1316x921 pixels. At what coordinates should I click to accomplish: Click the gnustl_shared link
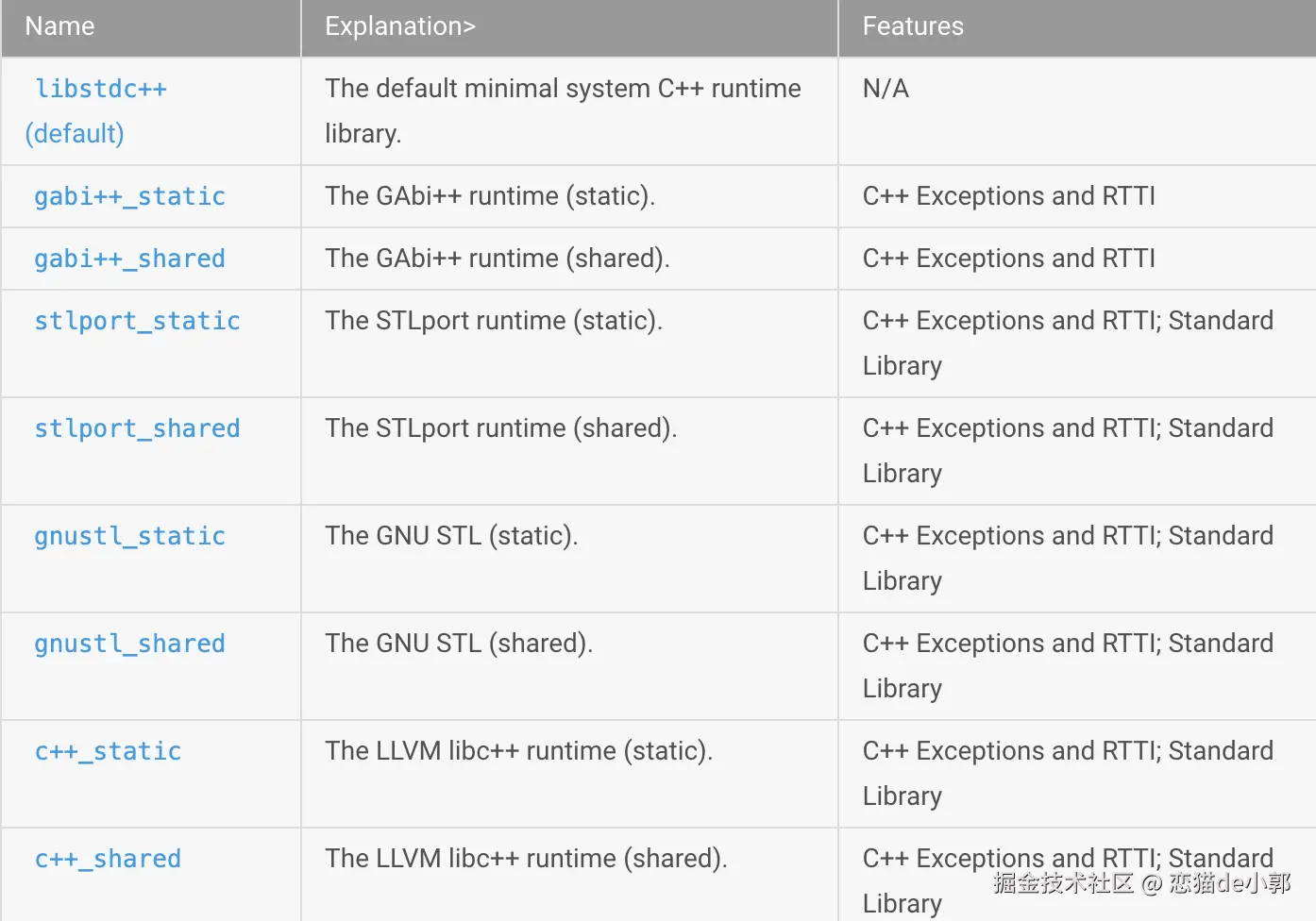(129, 644)
